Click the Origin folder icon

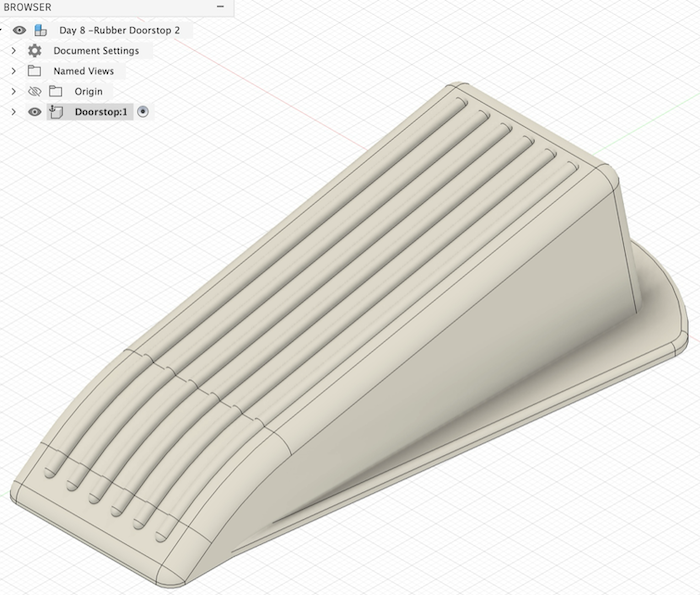coord(55,91)
